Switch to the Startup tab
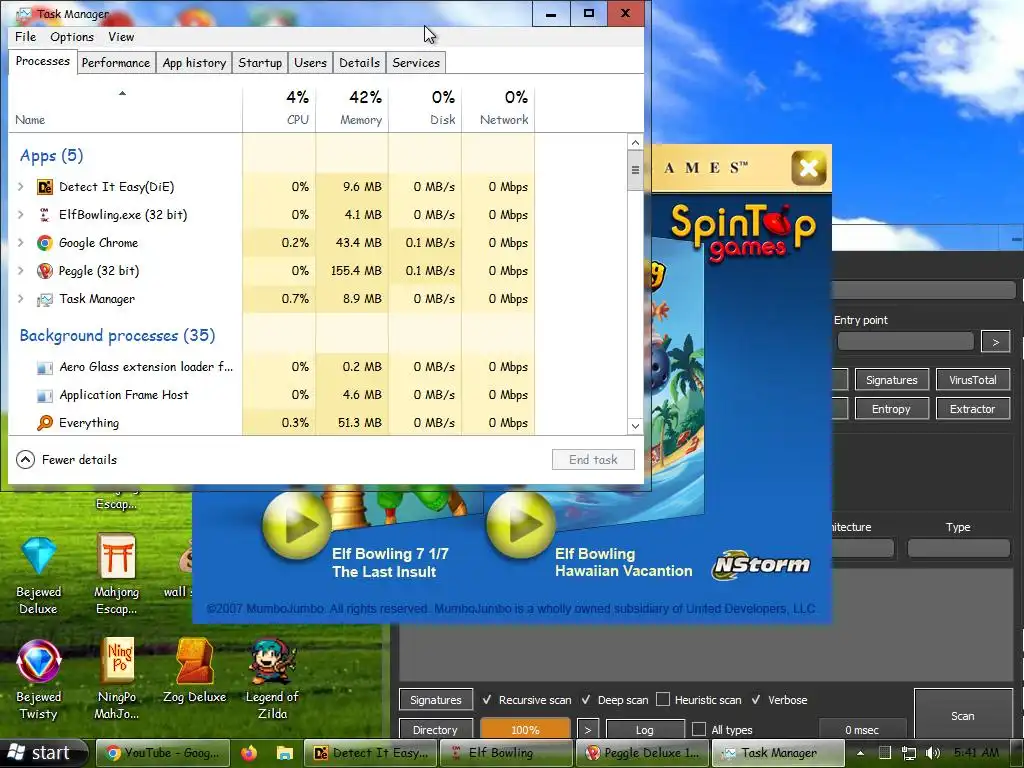The height and width of the screenshot is (768, 1024). pos(260,63)
